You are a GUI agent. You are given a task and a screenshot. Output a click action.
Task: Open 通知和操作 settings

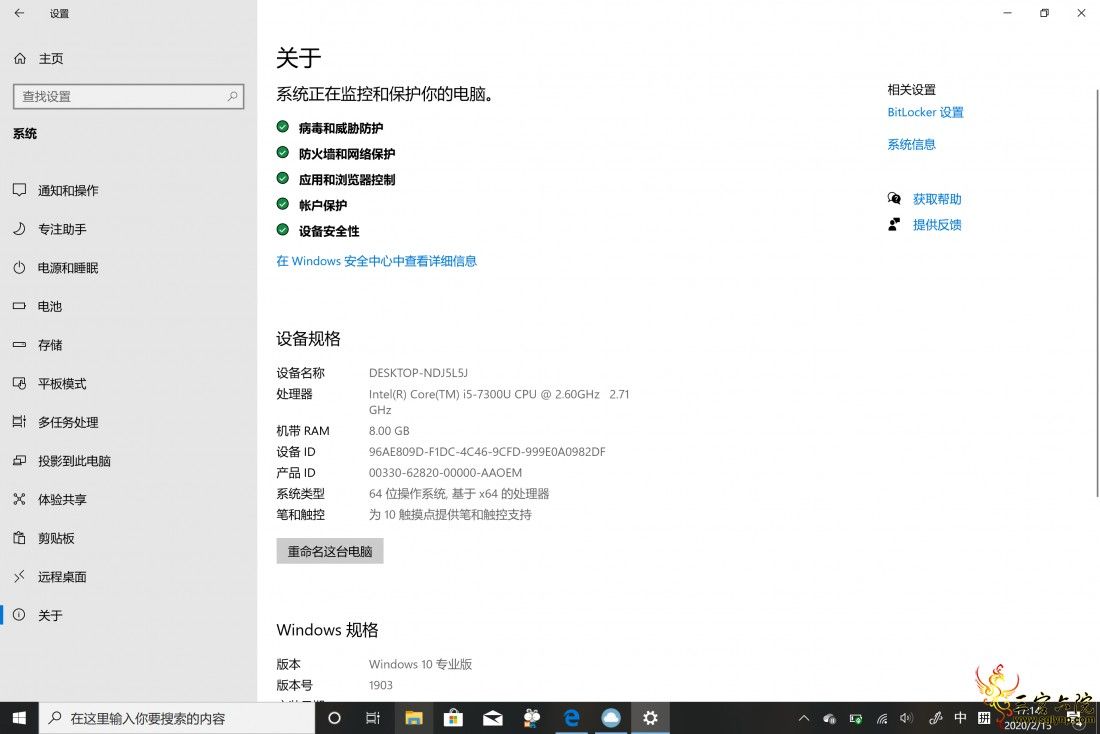(128, 190)
